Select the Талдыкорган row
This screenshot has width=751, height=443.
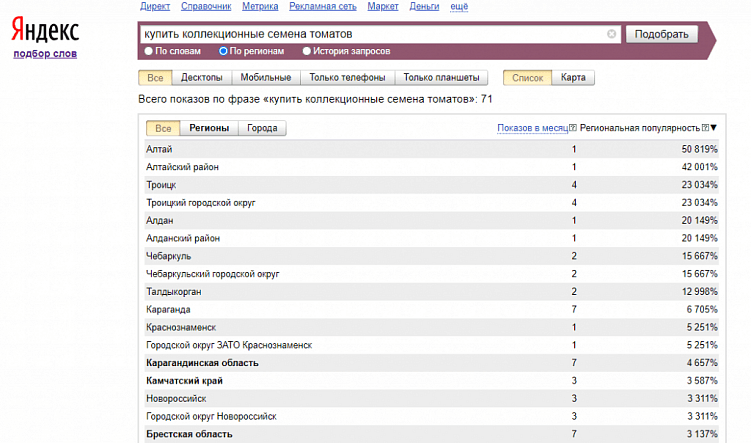coord(432,291)
